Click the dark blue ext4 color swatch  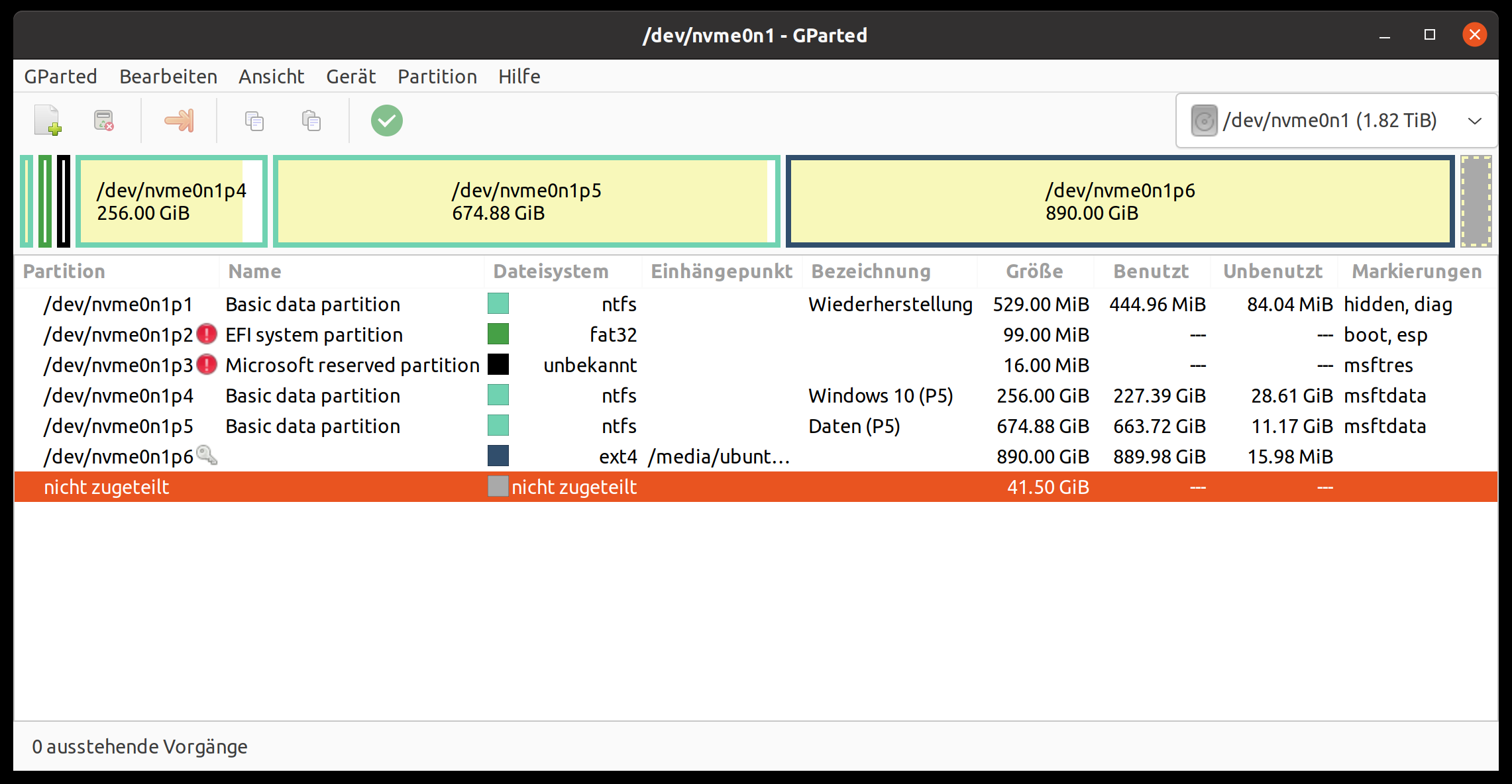[x=498, y=456]
